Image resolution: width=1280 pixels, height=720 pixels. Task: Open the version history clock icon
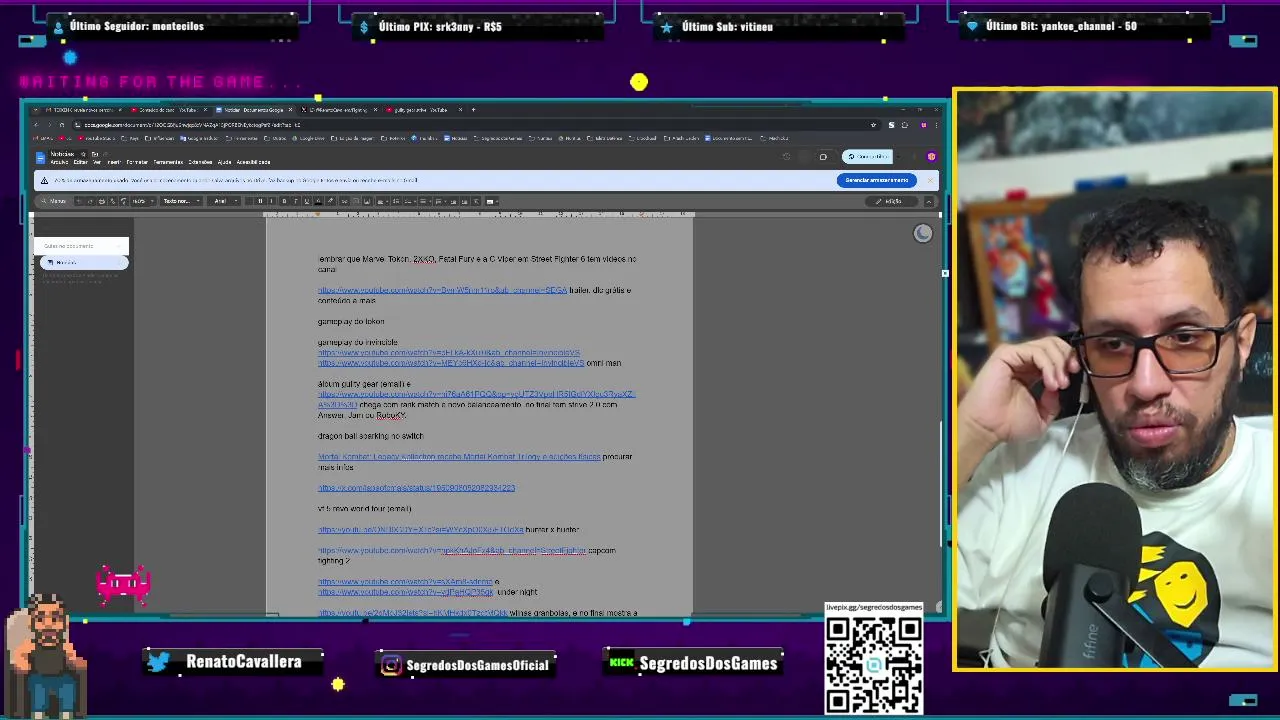(x=786, y=157)
